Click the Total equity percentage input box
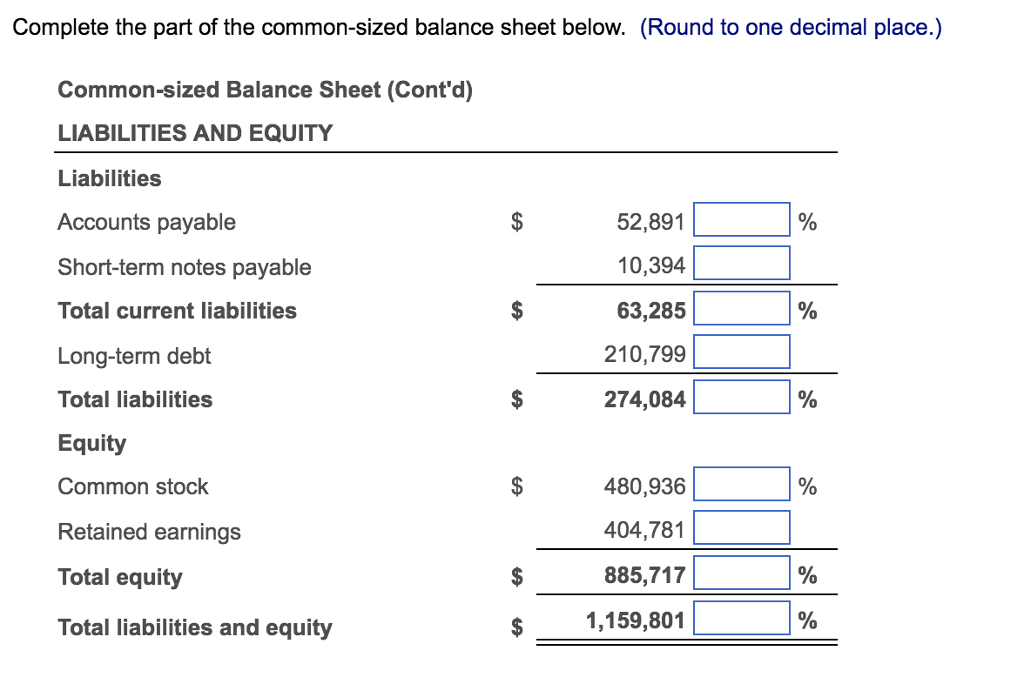This screenshot has height=684, width=1024. click(x=740, y=571)
